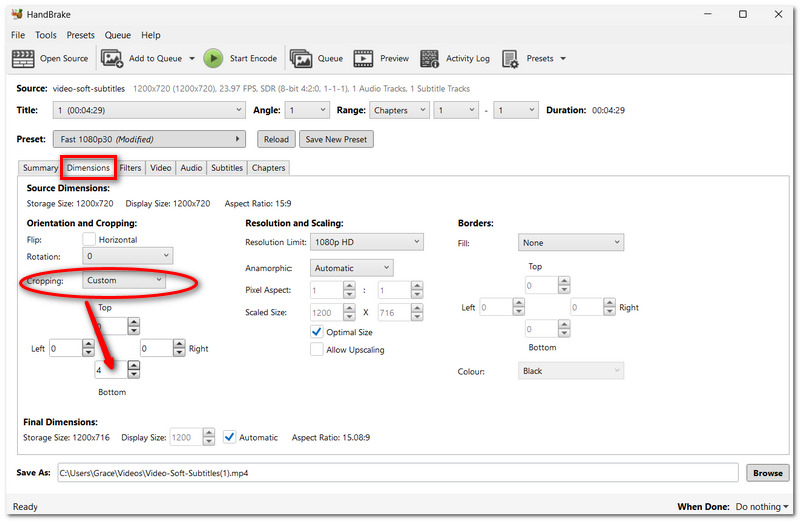Switch to the Video tab

pos(161,168)
